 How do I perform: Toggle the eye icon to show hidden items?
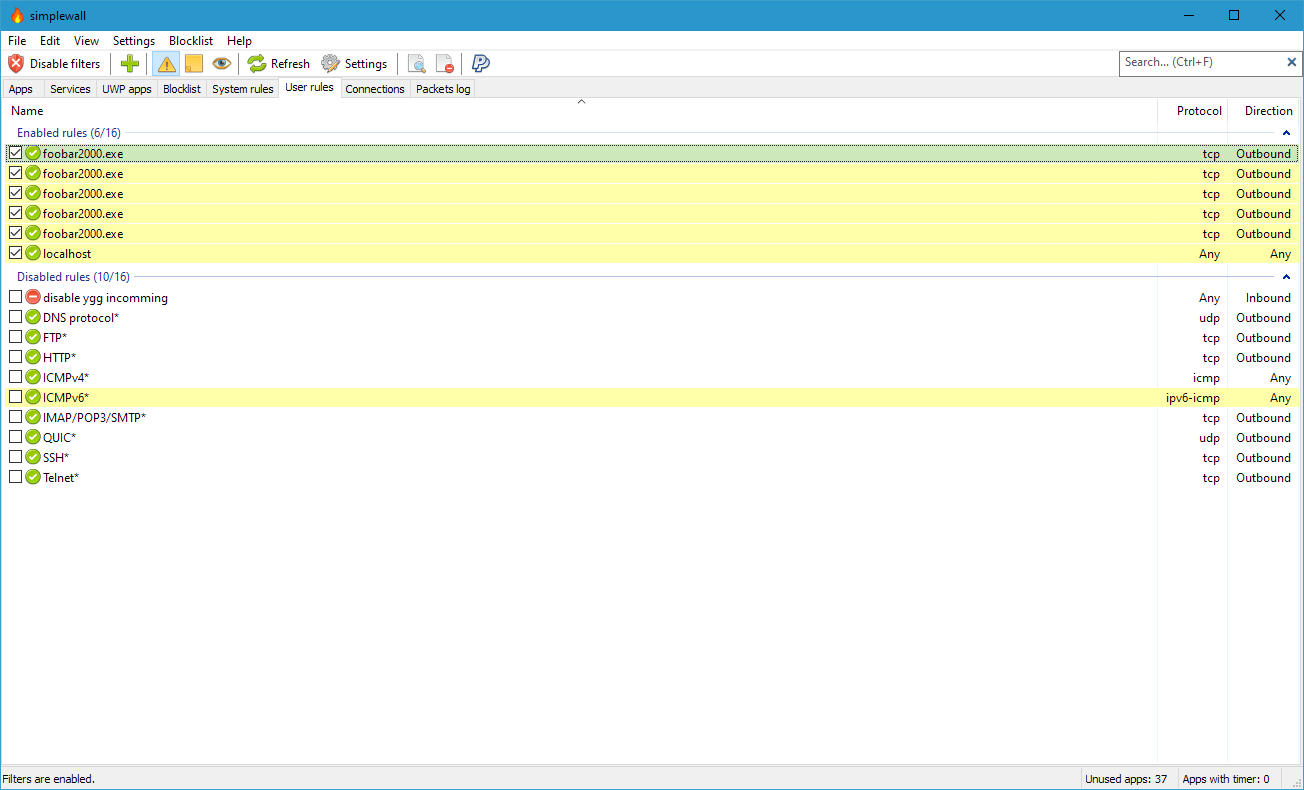221,63
